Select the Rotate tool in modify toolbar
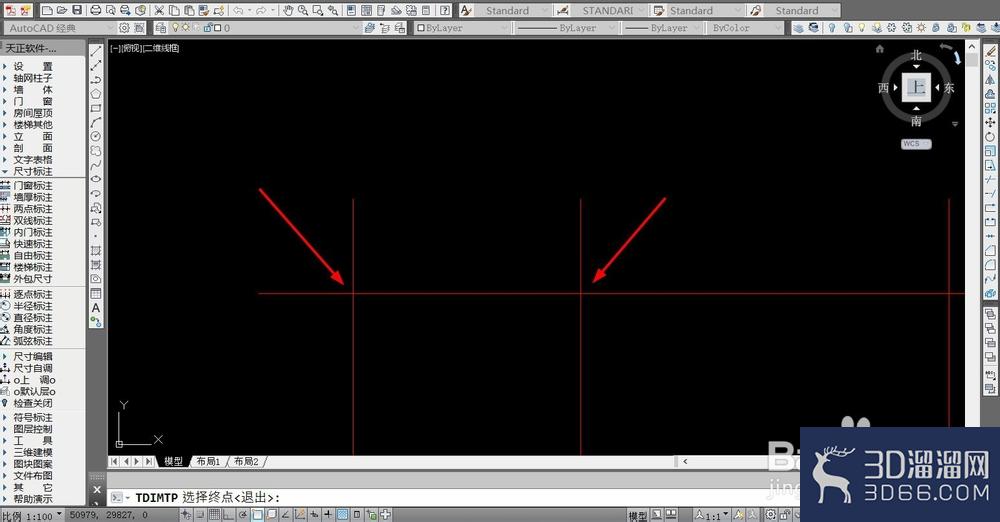Viewport: 1000px width, 522px height. (x=990, y=137)
